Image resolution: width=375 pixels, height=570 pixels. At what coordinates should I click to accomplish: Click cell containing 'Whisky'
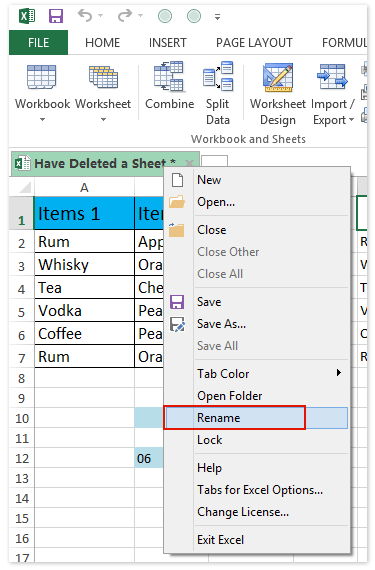coord(84,264)
